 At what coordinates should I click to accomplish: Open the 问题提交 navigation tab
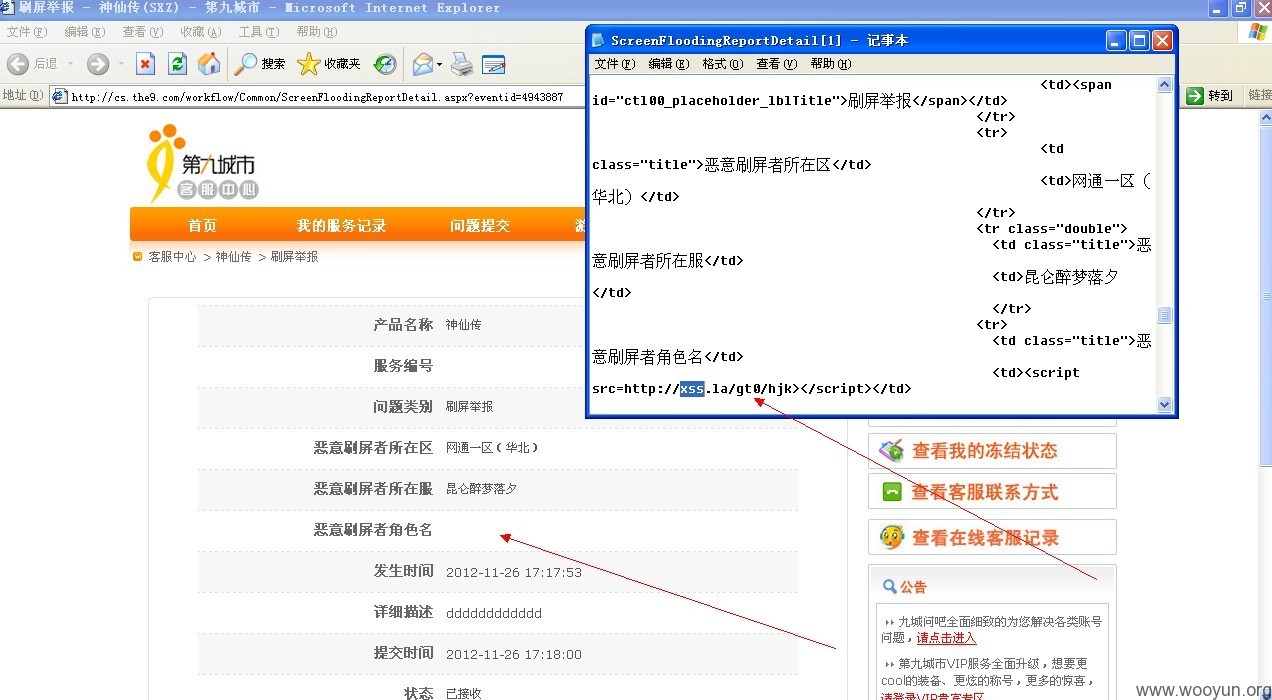click(x=480, y=226)
